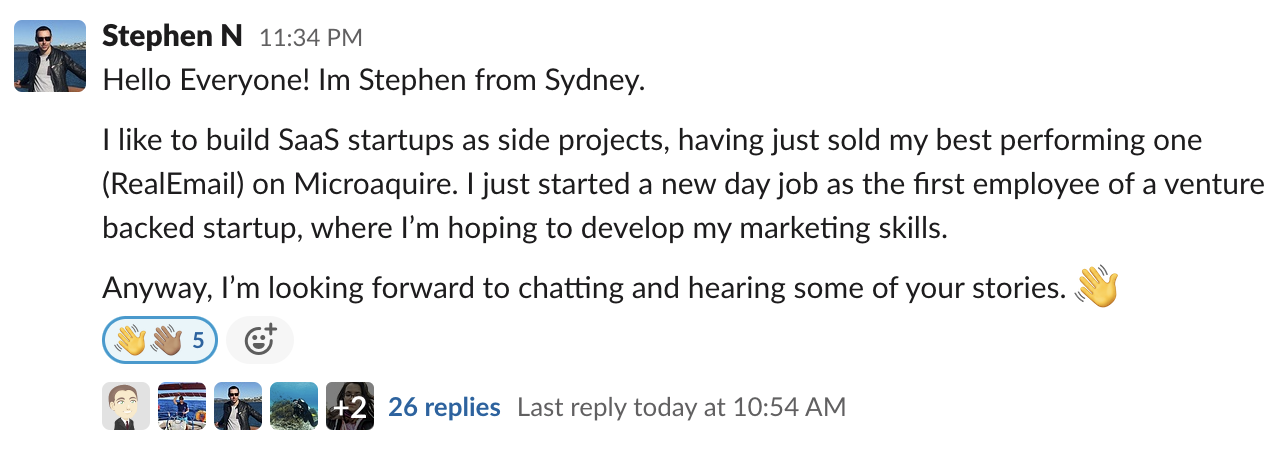Click the boat photo replier avatar

tap(182, 406)
